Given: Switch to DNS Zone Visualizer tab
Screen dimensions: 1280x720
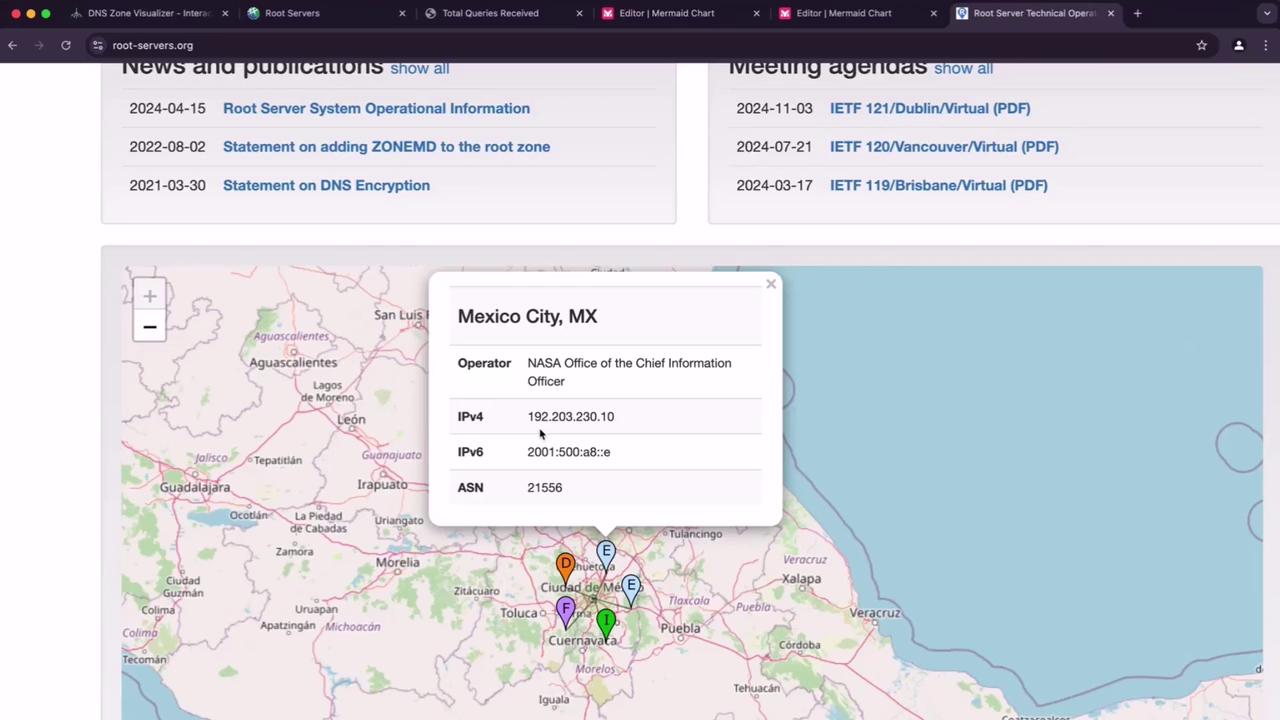Looking at the screenshot, I should [x=148, y=13].
